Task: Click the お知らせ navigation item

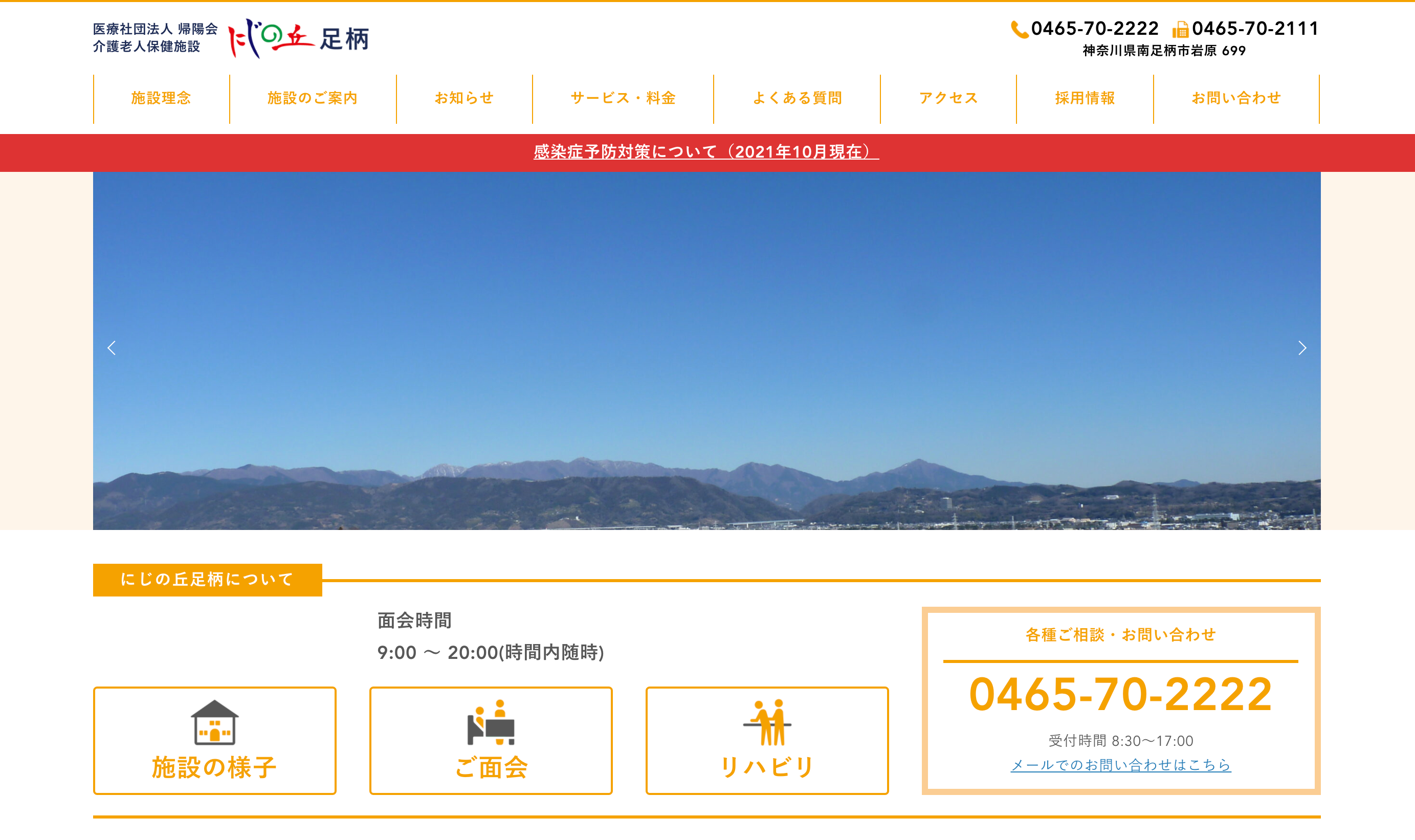Action: coord(464,97)
